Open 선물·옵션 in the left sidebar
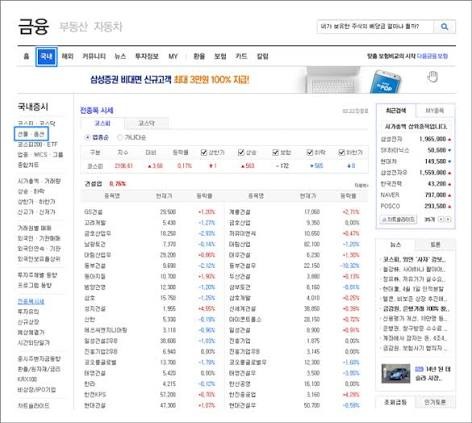 click(x=31, y=134)
